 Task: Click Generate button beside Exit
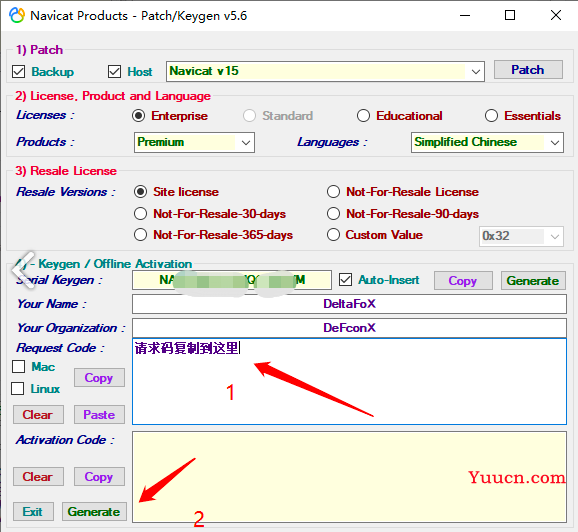pyautogui.click(x=94, y=511)
